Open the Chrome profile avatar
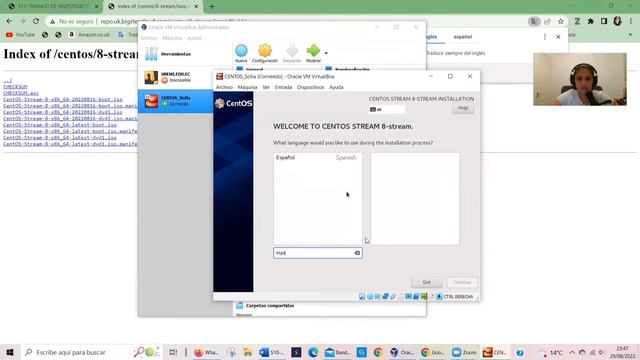This screenshot has height=360, width=640. (x=617, y=21)
